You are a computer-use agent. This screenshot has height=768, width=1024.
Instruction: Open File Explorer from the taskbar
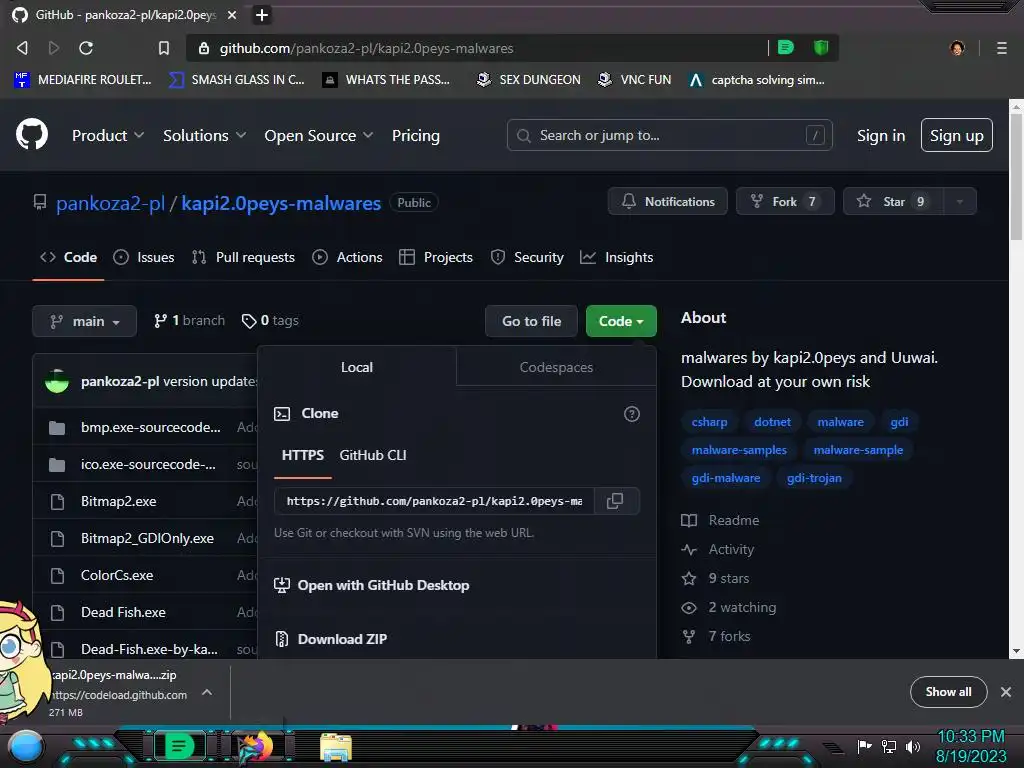click(336, 747)
